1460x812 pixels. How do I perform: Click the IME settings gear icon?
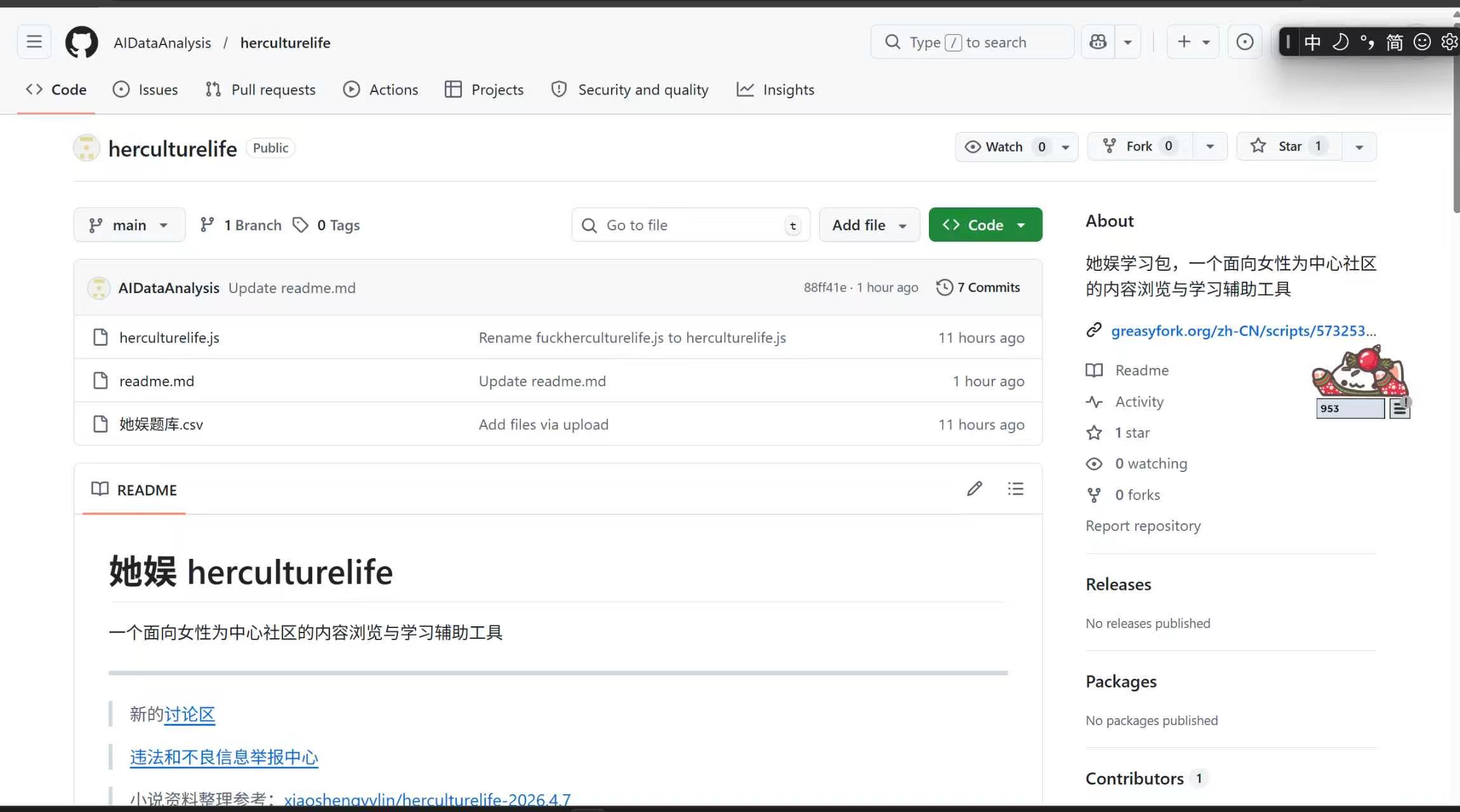1449,42
